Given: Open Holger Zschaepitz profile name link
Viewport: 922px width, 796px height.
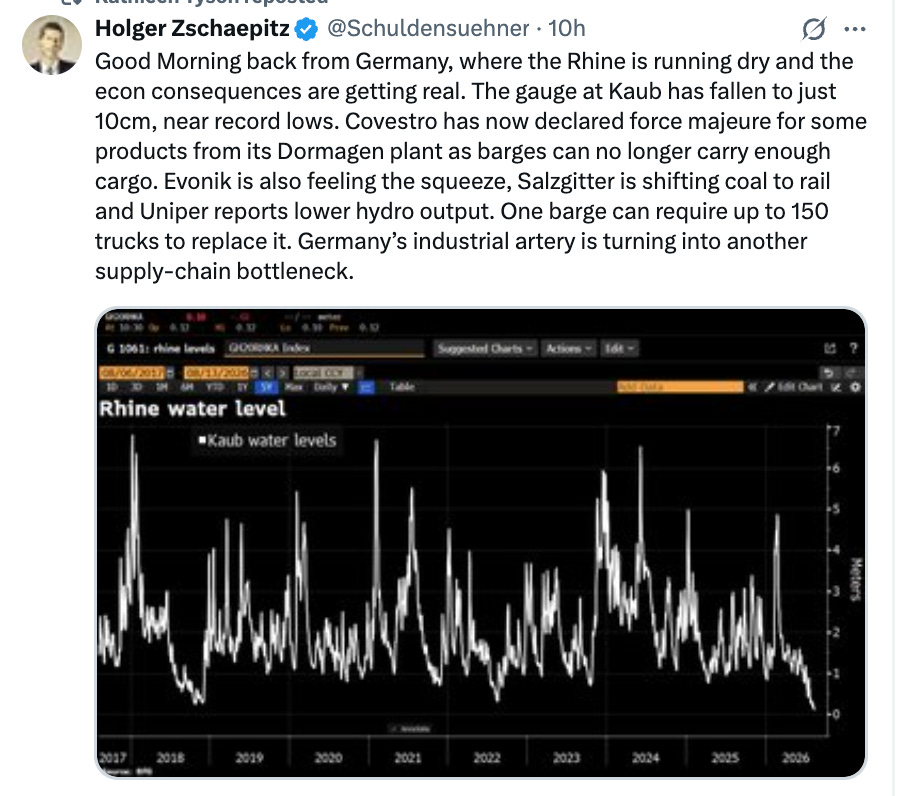Looking at the screenshot, I should pyautogui.click(x=192, y=28).
